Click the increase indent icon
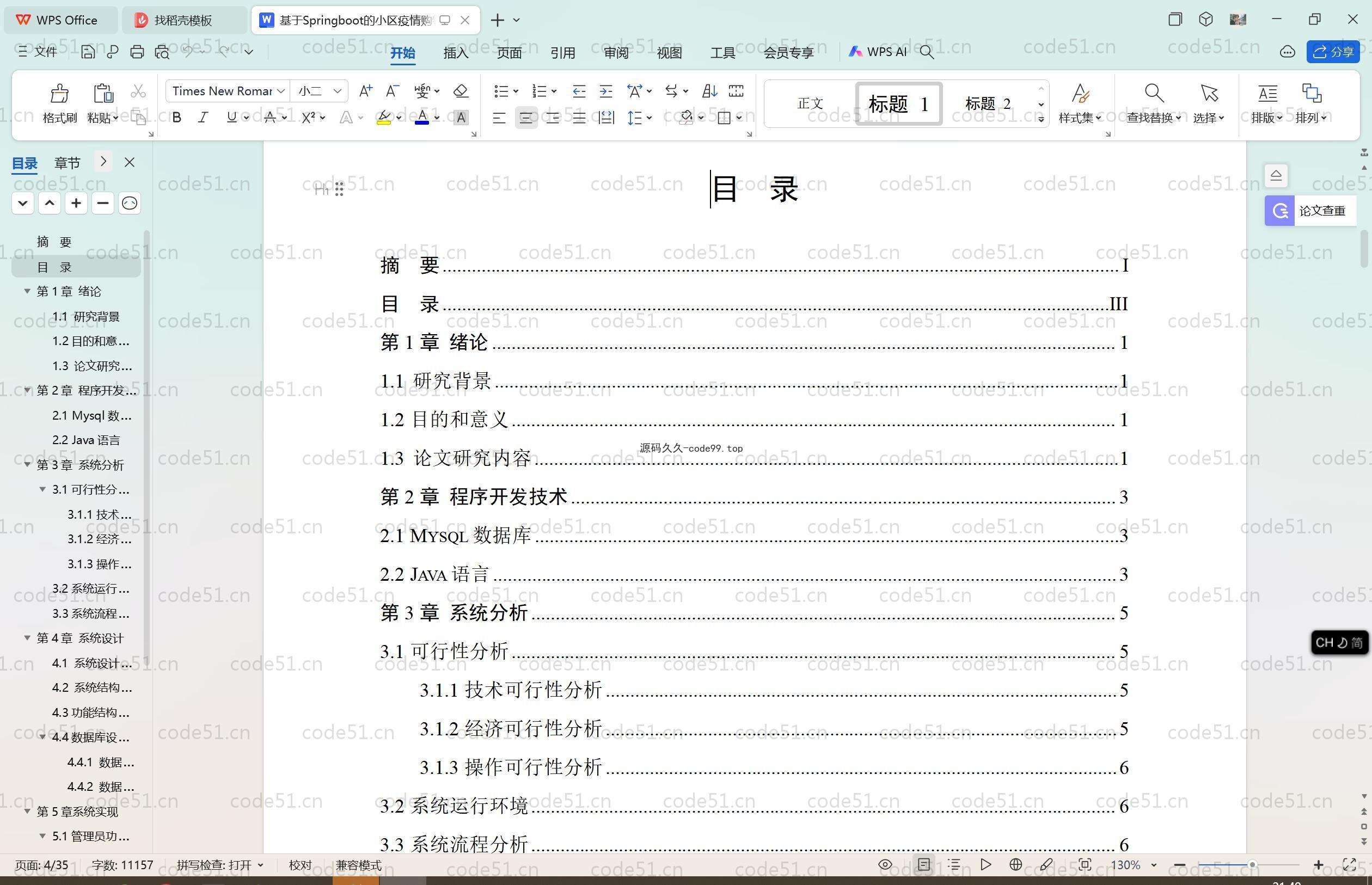The height and width of the screenshot is (885, 1372). coord(606,91)
